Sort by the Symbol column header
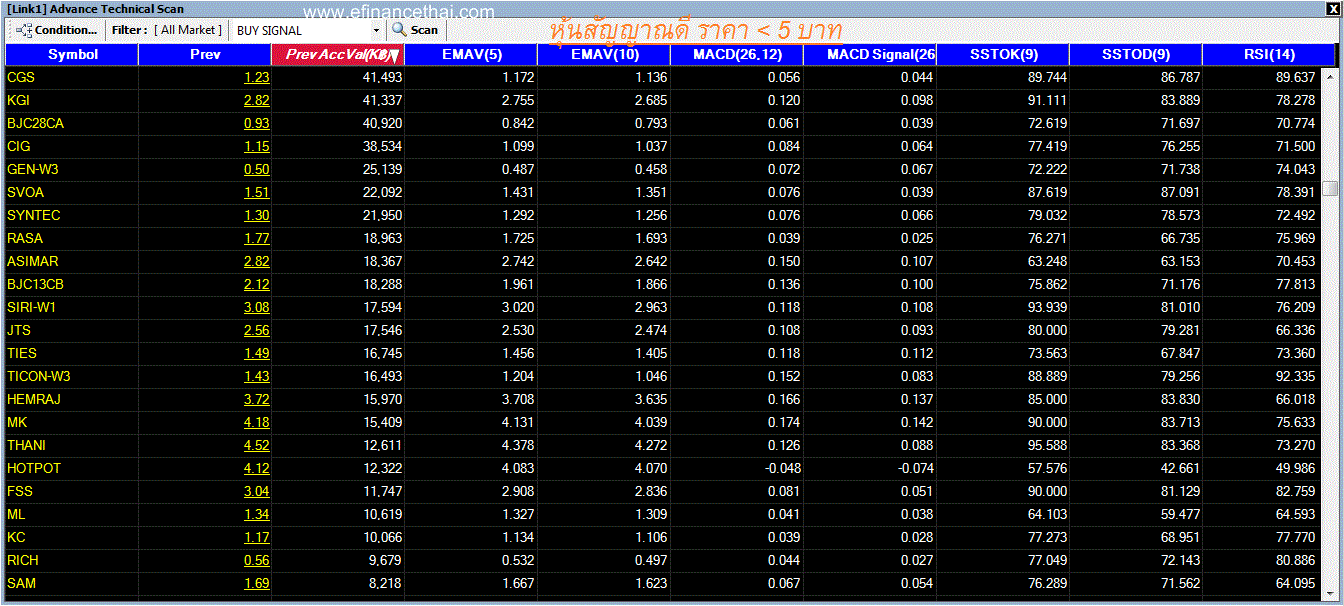Screen dimensions: 1344x606 (x=72, y=54)
